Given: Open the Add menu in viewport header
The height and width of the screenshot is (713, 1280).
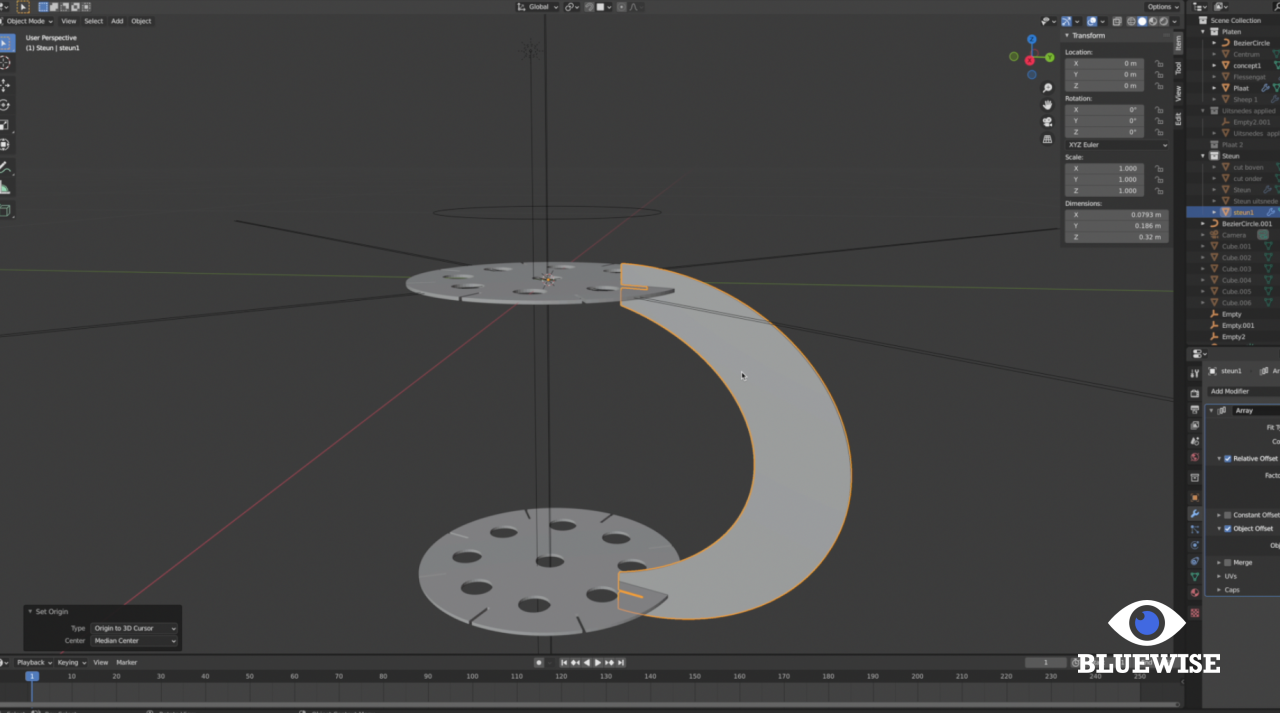Looking at the screenshot, I should point(117,21).
